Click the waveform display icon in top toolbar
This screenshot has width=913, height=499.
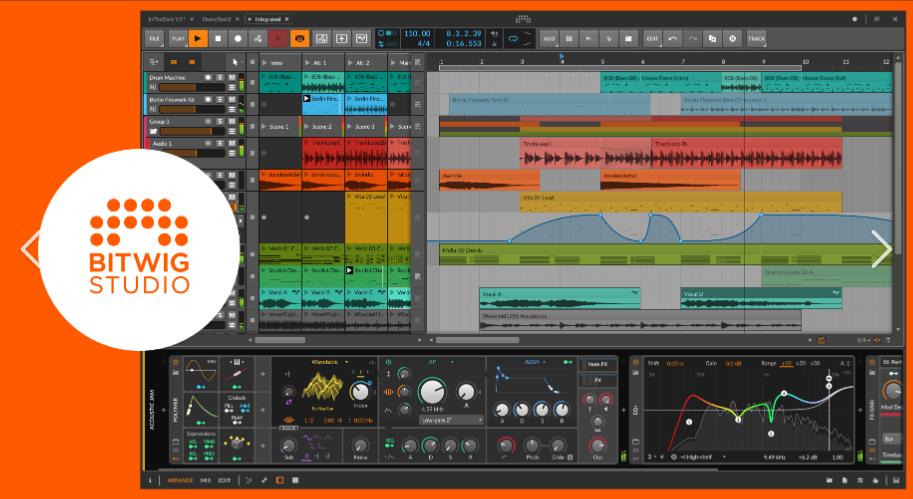pos(362,38)
